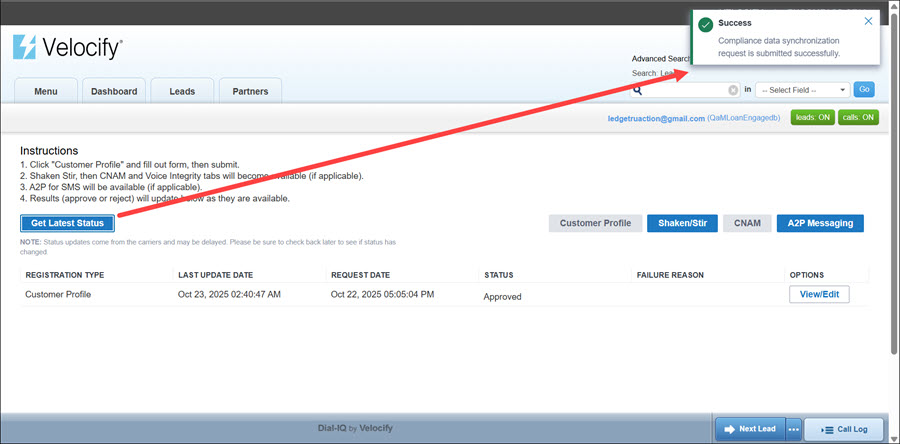Dismiss the Success notification with the X
Viewport: 900px width, 444px height.
coord(868,21)
